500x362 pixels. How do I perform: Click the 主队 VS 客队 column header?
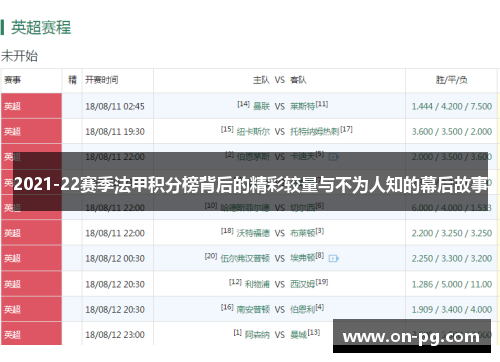[279, 80]
